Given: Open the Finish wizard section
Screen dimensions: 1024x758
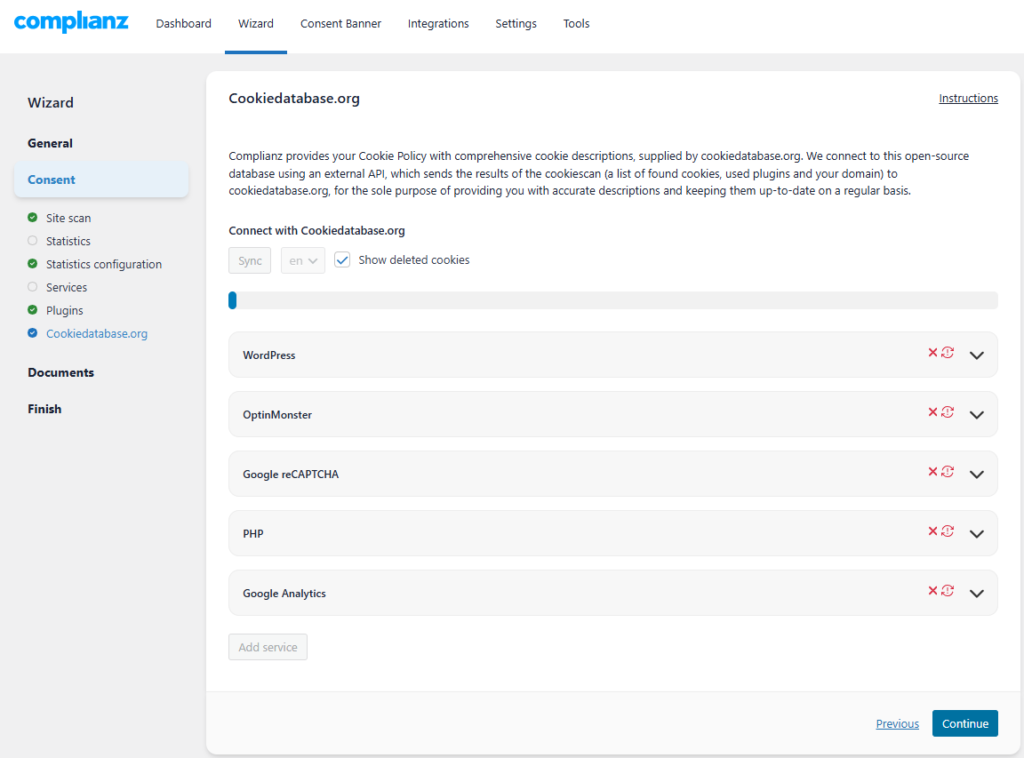Looking at the screenshot, I should pyautogui.click(x=44, y=409).
